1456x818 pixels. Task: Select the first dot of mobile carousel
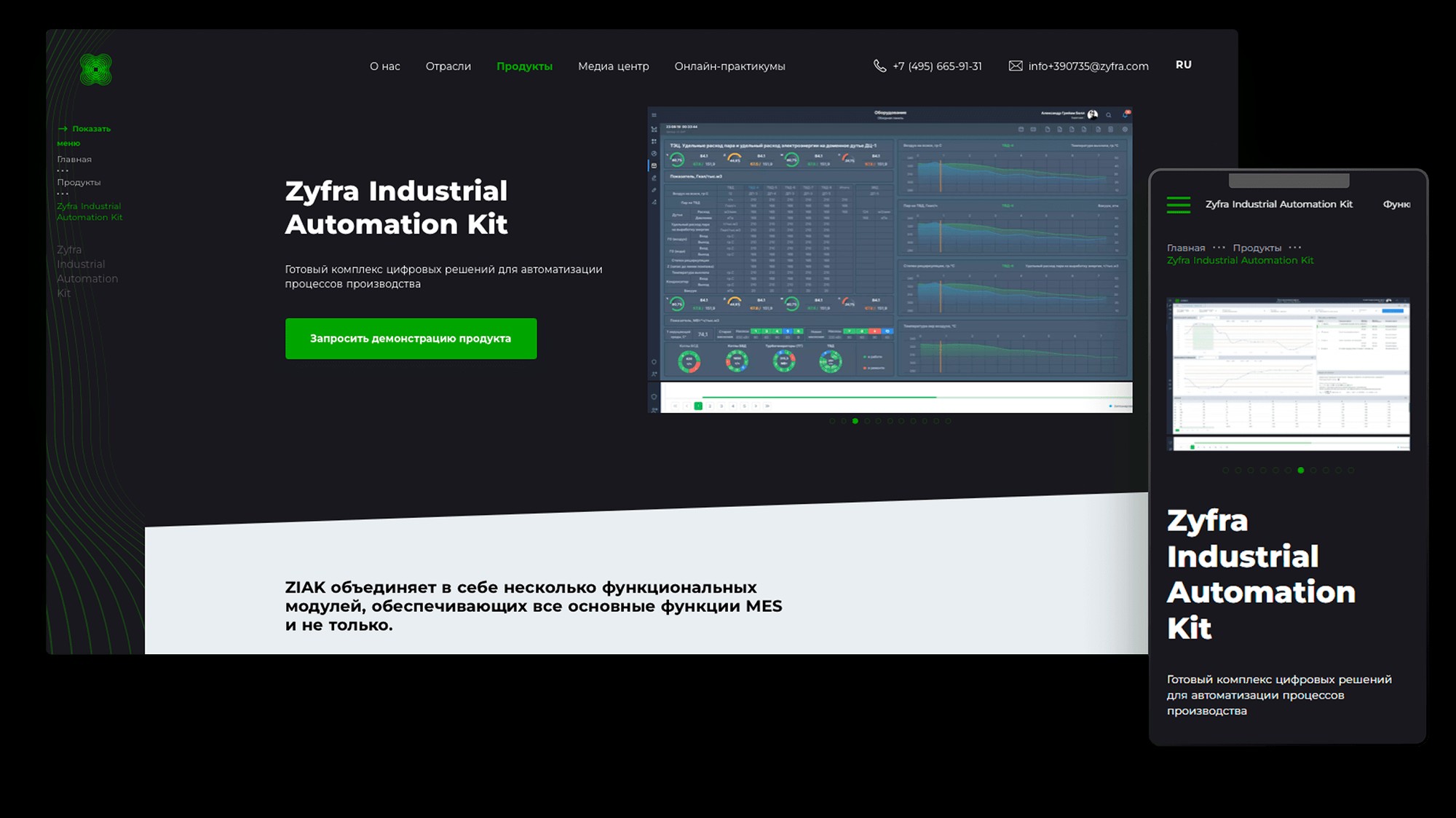click(1226, 471)
